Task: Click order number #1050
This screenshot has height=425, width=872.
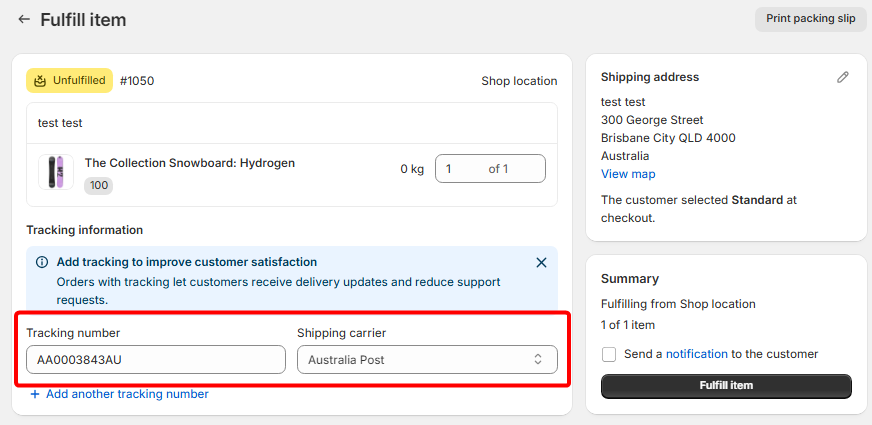Action: point(137,81)
